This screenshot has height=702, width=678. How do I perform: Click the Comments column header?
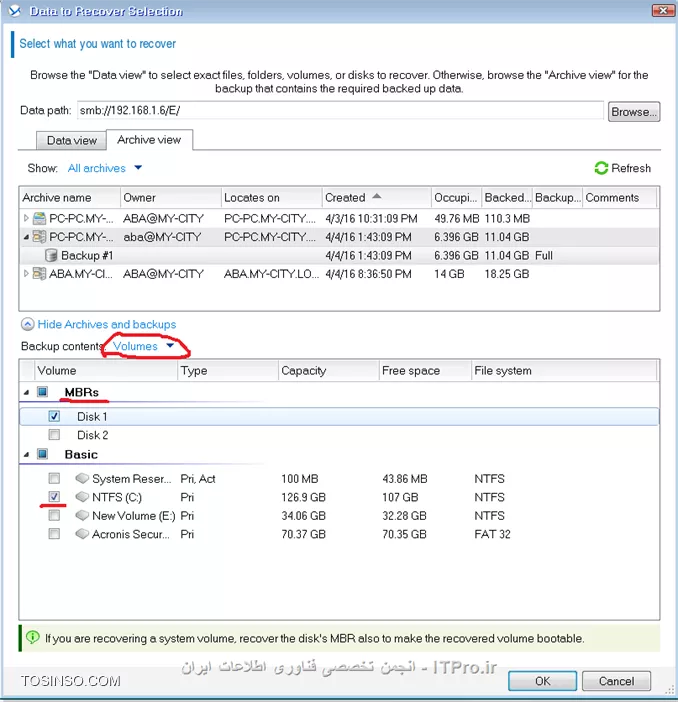[x=619, y=197]
